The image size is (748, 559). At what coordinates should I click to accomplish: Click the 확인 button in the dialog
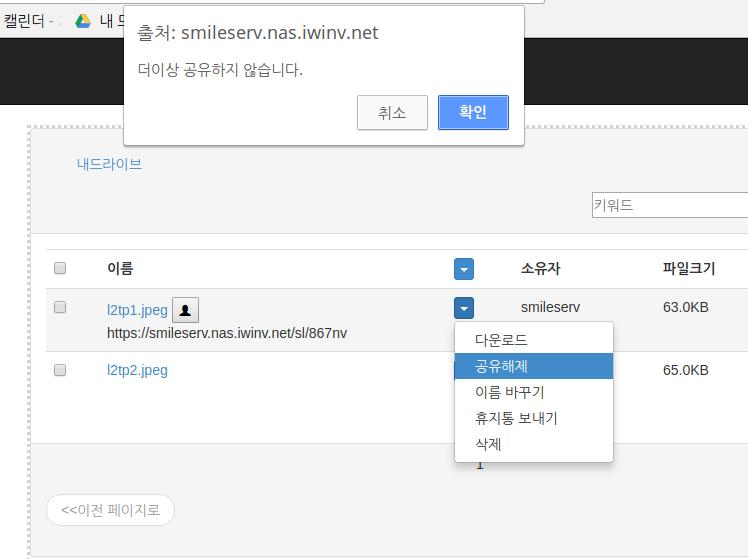[473, 112]
